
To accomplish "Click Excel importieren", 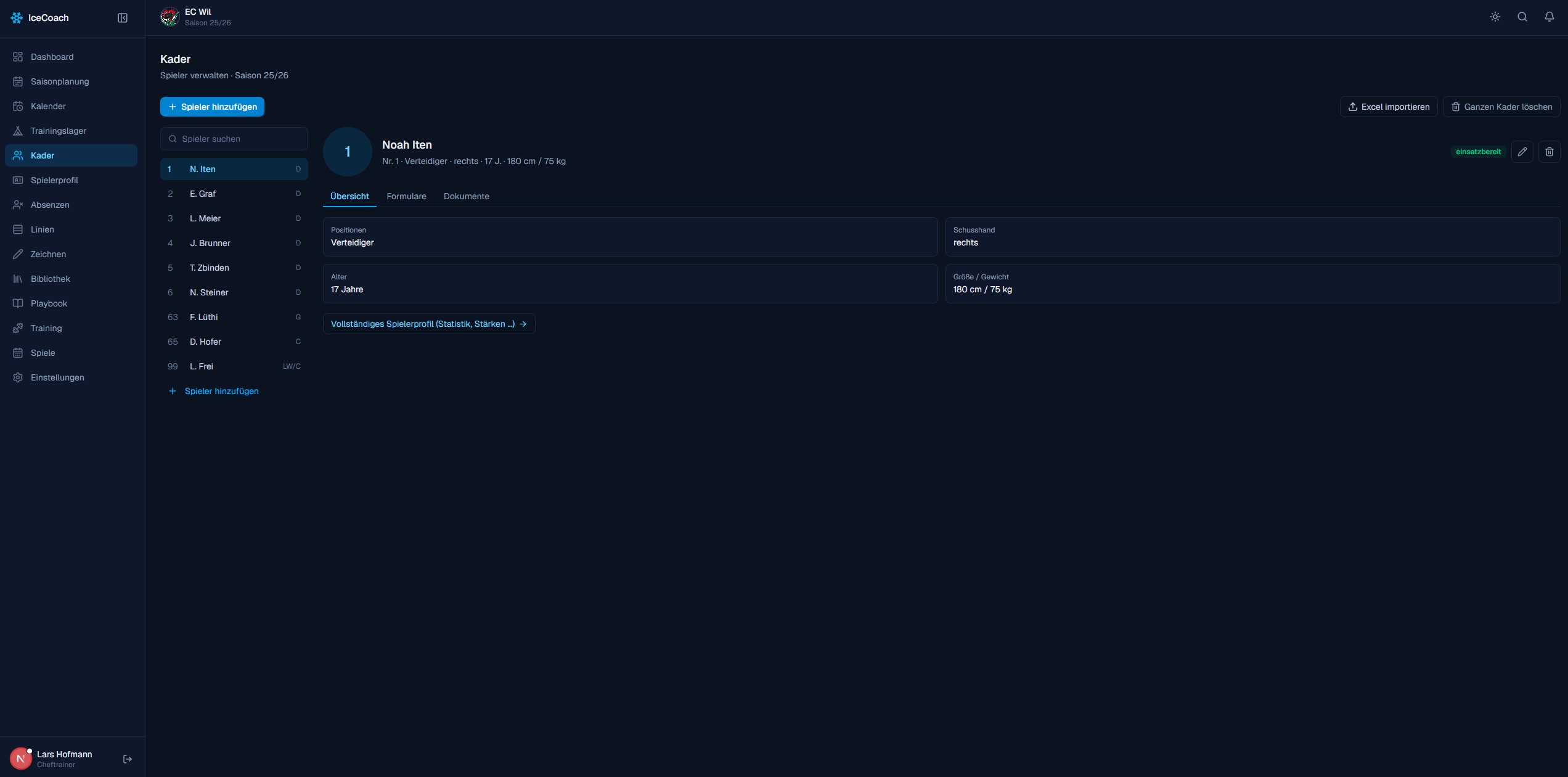I will [x=1389, y=107].
